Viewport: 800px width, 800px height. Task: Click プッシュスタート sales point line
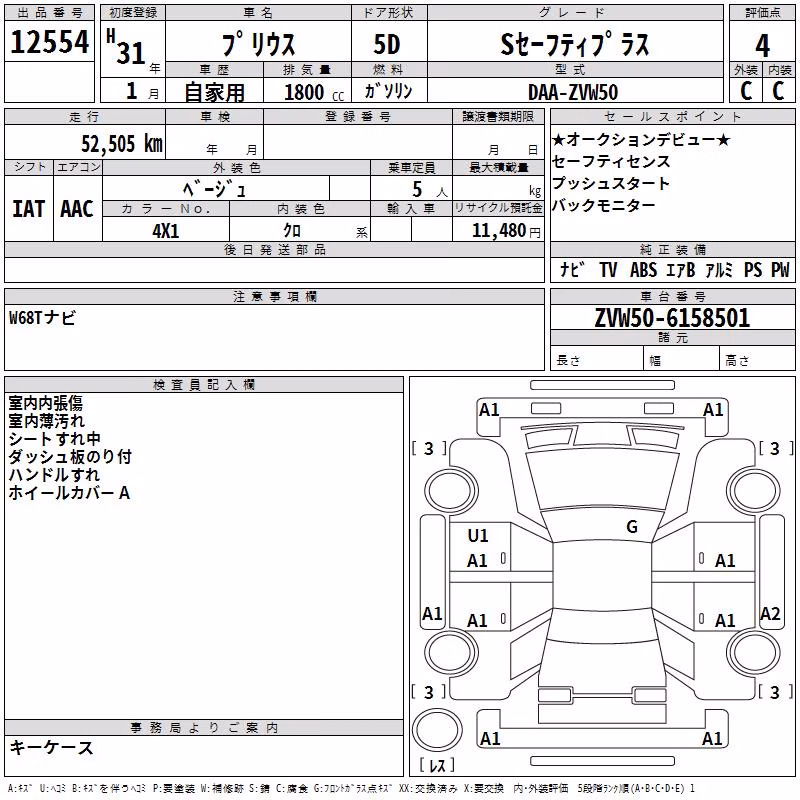click(611, 183)
